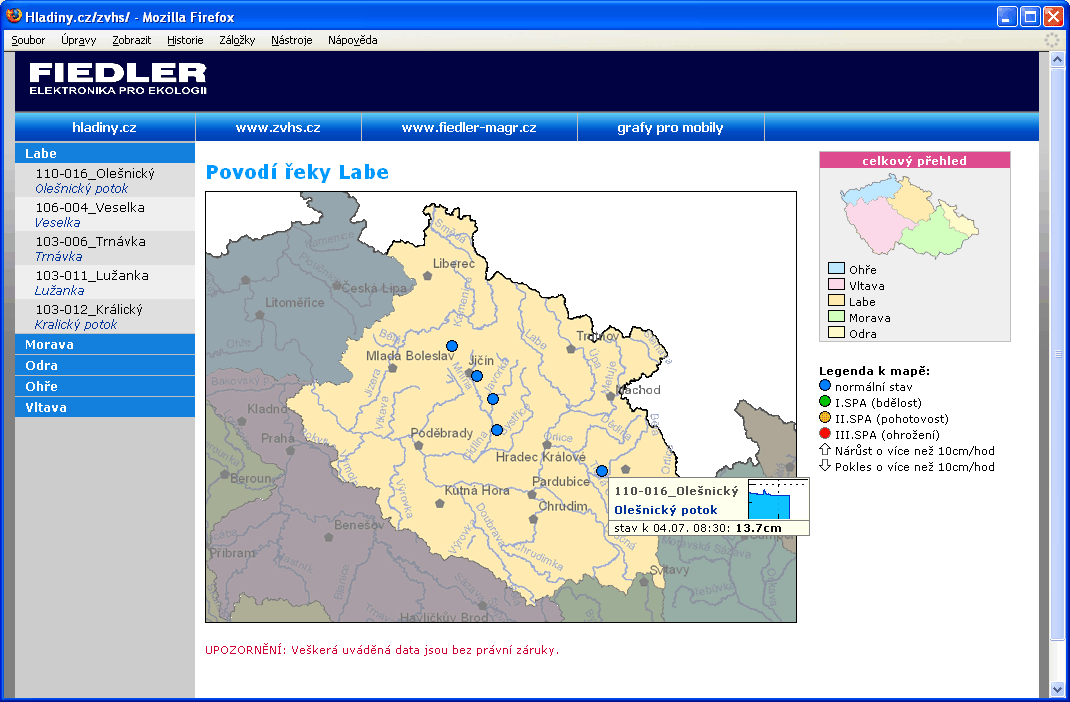Open the Nástroje menu
This screenshot has height=702, width=1070.
tap(291, 40)
